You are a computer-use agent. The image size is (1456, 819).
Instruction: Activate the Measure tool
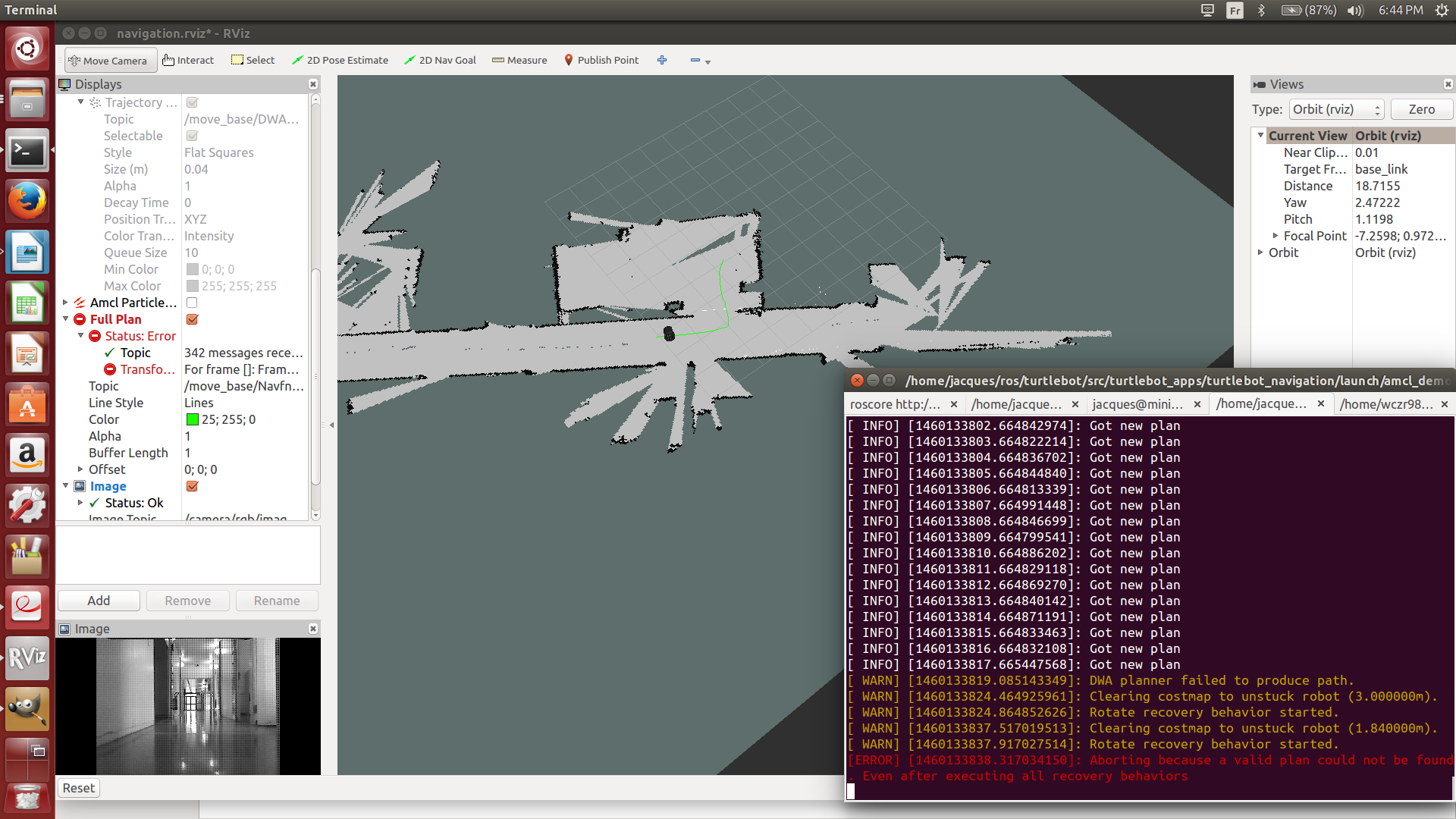tap(519, 61)
